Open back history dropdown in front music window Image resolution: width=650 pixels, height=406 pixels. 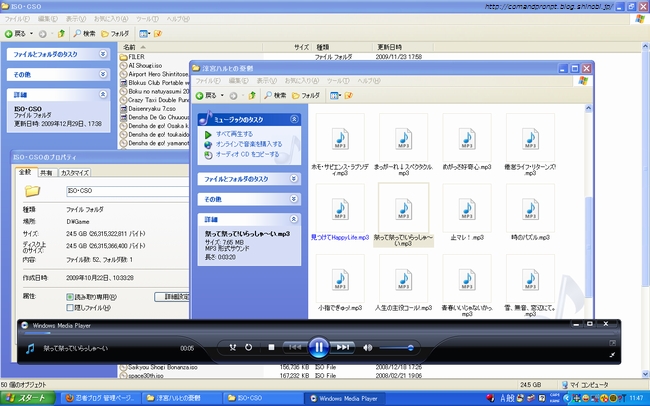[x=222, y=96]
